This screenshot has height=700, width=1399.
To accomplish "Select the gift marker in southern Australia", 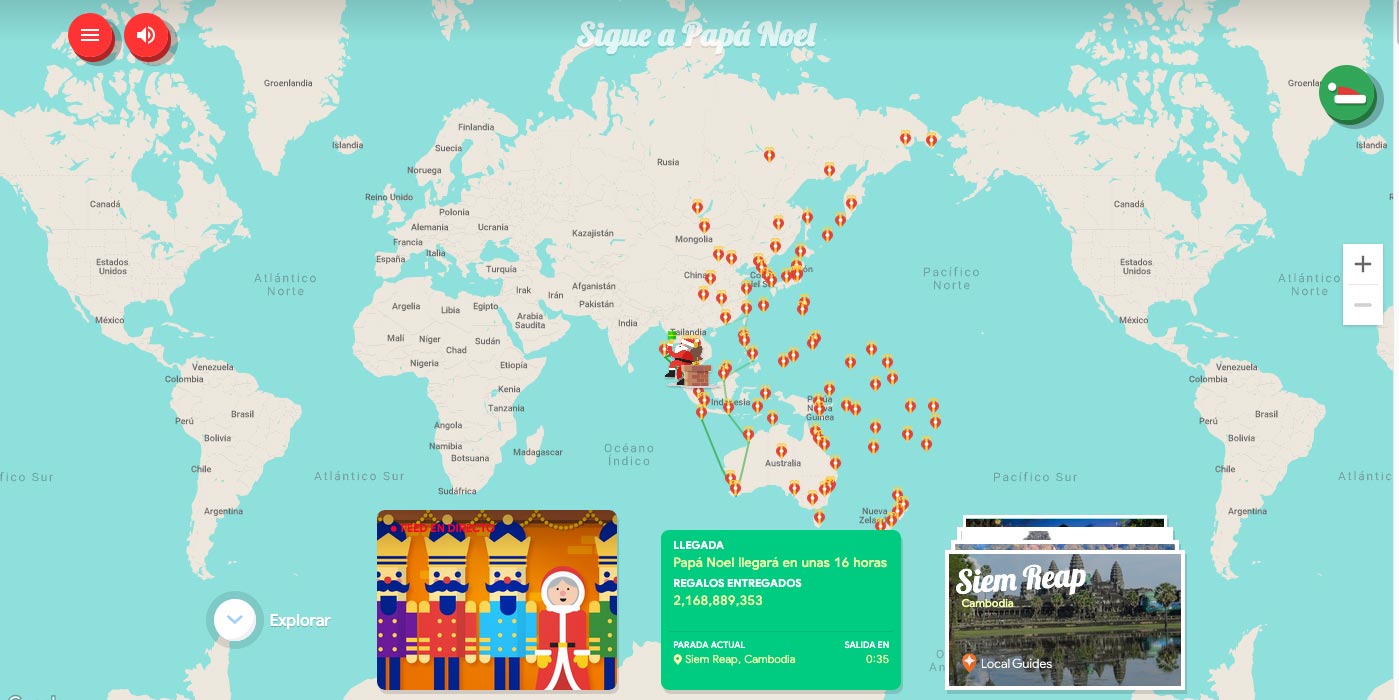I will point(735,487).
